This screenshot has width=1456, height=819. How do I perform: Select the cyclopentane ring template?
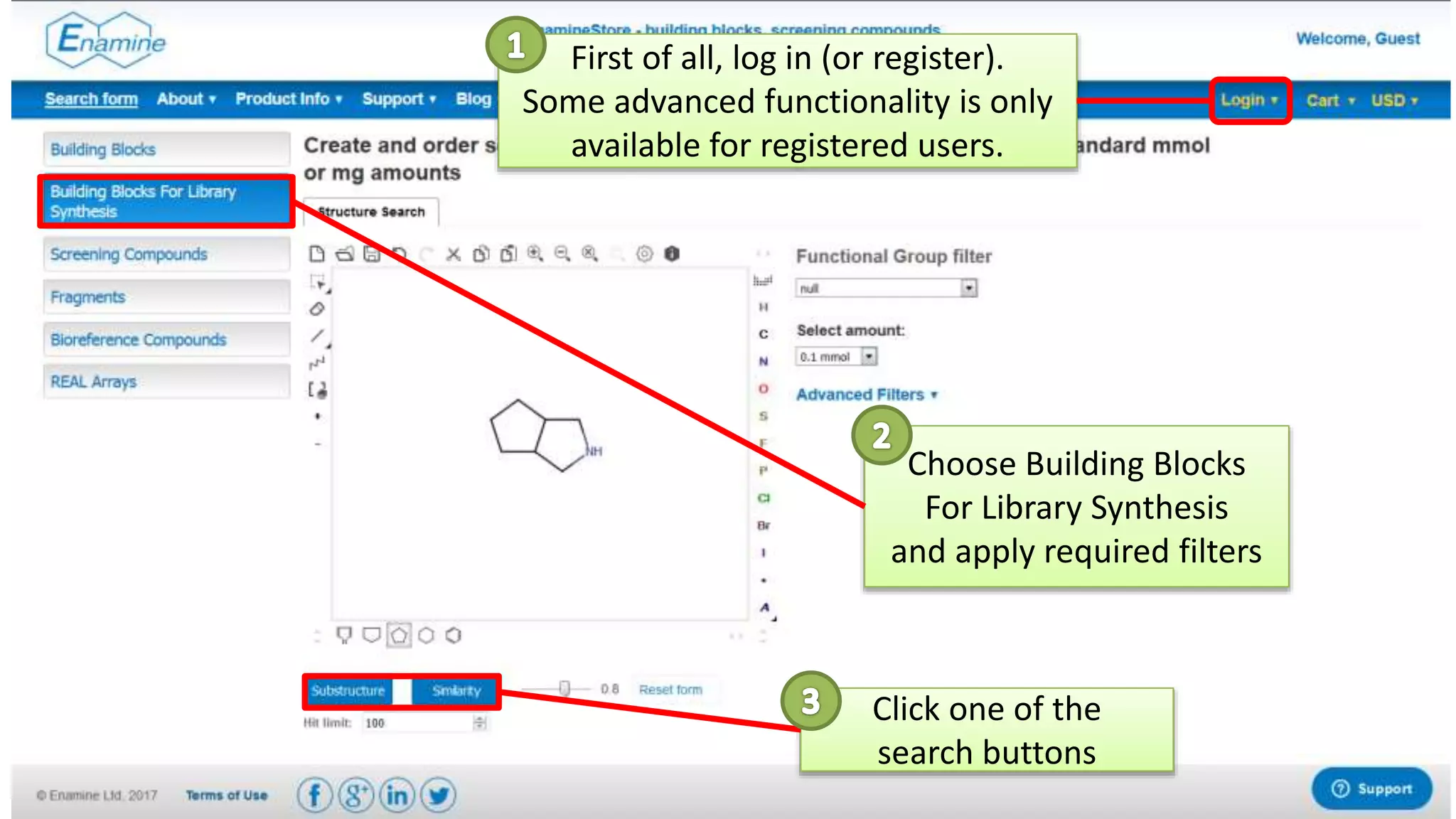click(x=399, y=635)
